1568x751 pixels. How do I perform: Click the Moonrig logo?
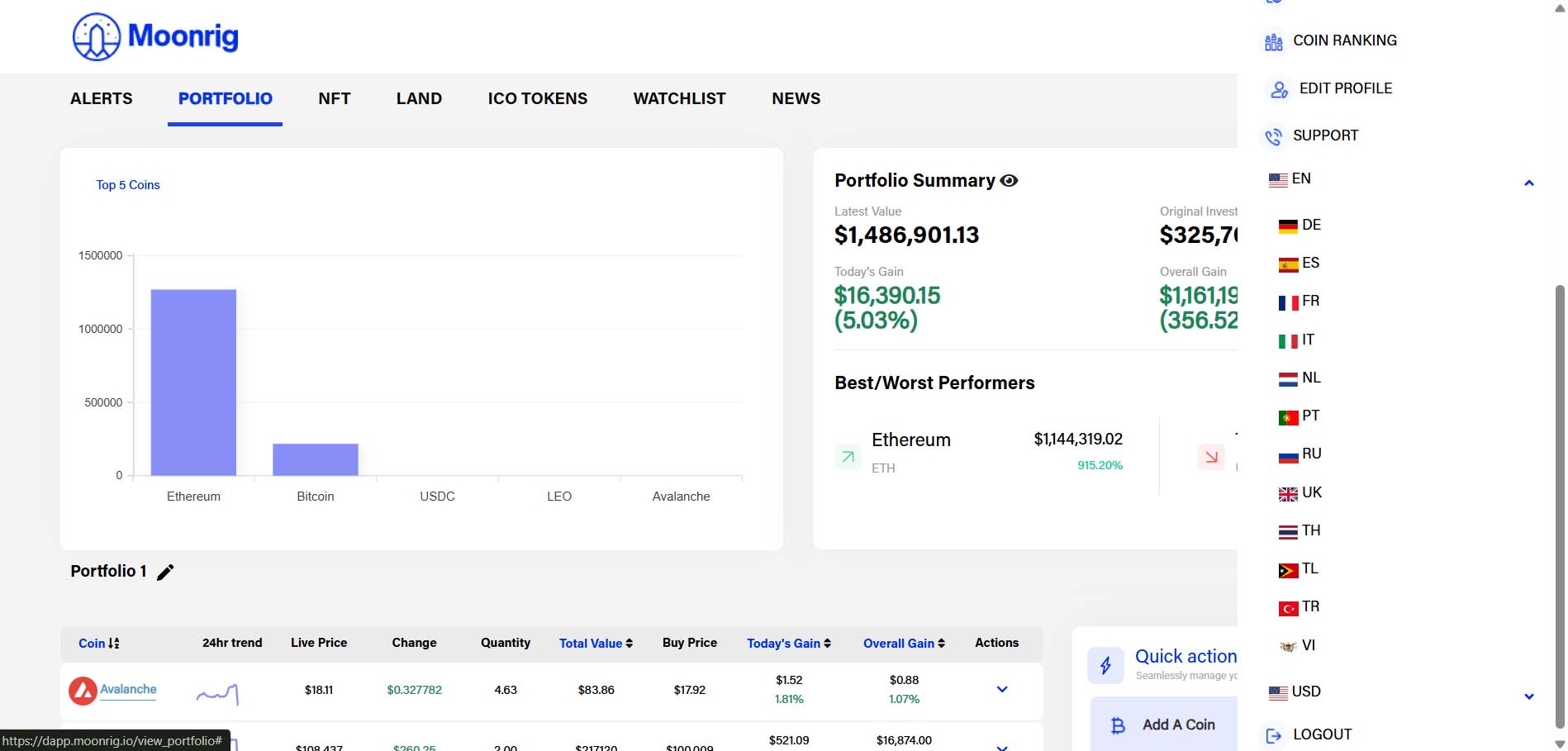click(155, 36)
